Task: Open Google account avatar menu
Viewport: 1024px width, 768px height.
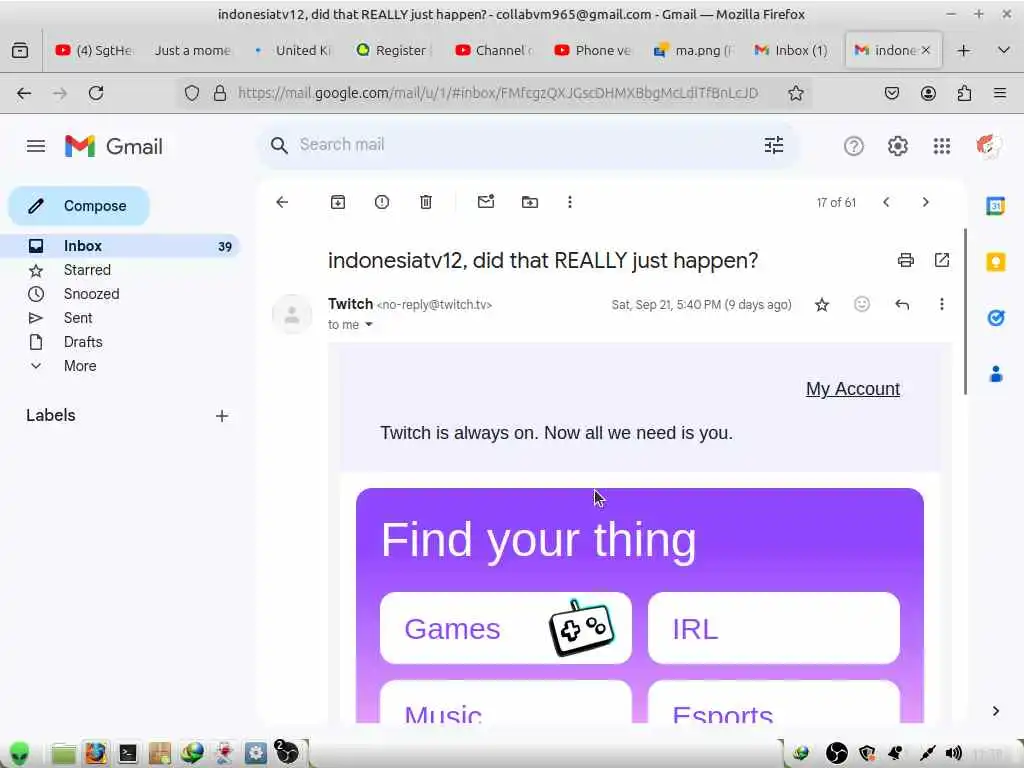Action: pos(989,146)
